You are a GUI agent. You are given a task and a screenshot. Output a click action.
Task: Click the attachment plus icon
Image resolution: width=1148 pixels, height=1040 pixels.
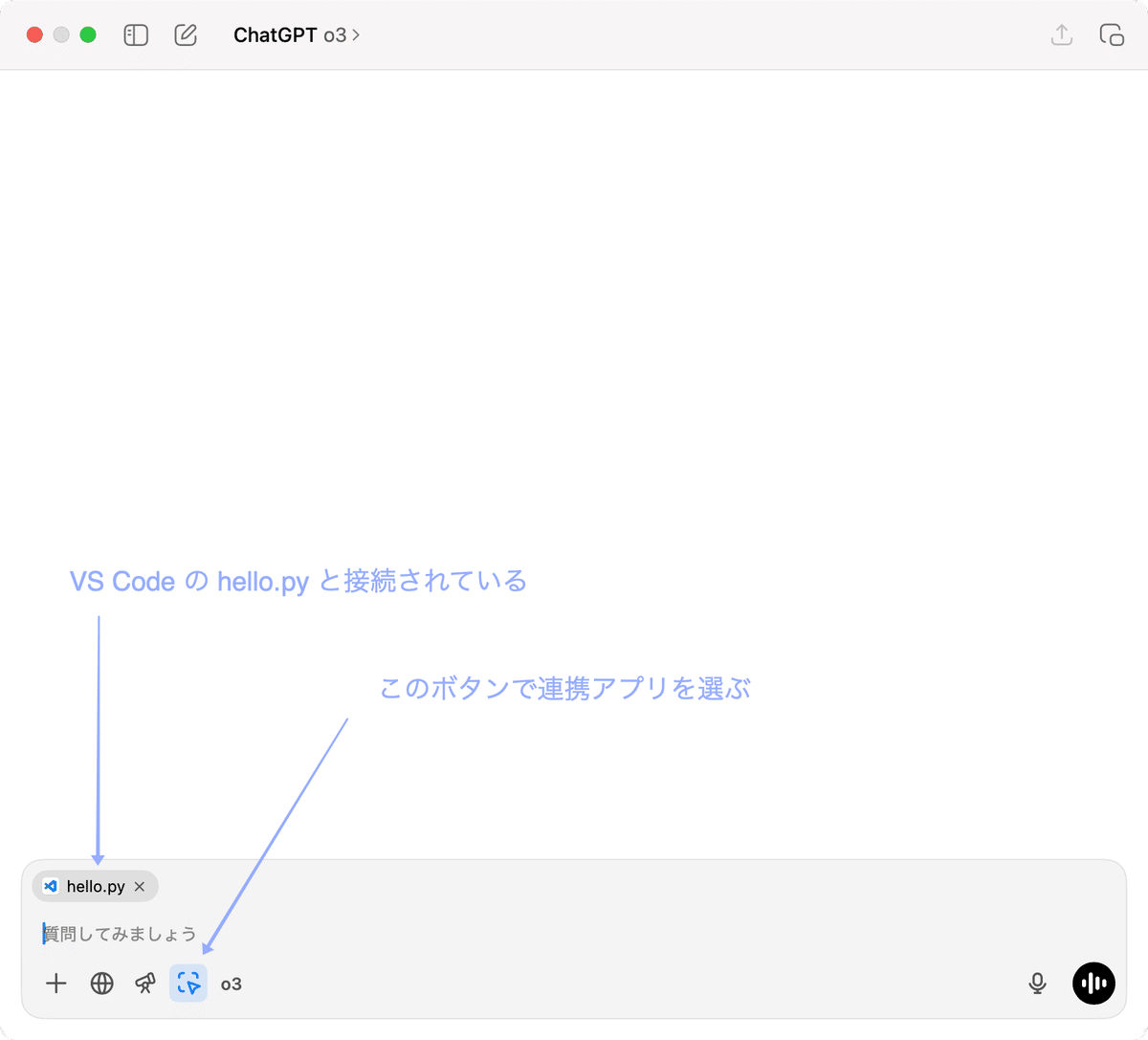pyautogui.click(x=56, y=984)
